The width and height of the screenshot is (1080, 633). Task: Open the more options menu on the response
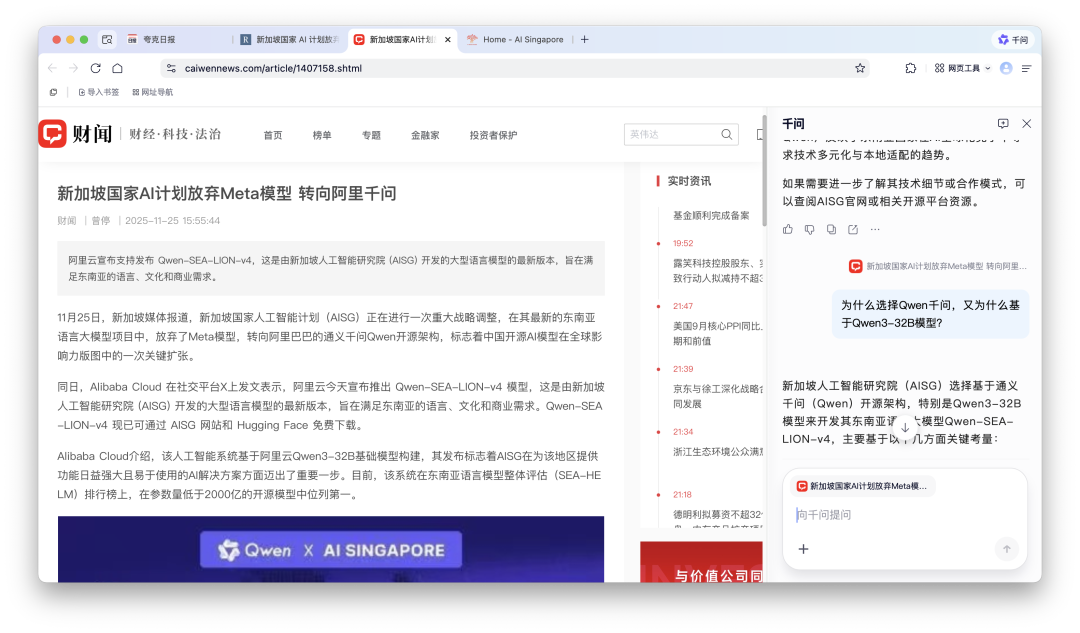(x=875, y=229)
